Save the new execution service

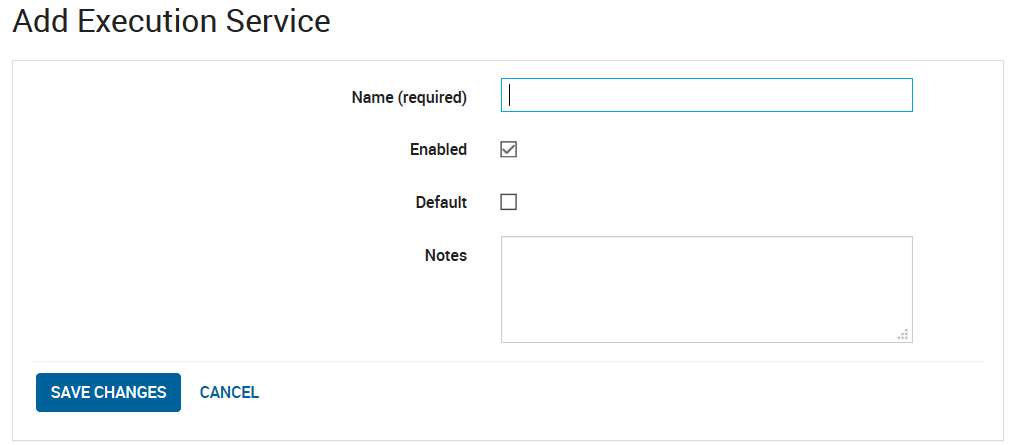[108, 392]
